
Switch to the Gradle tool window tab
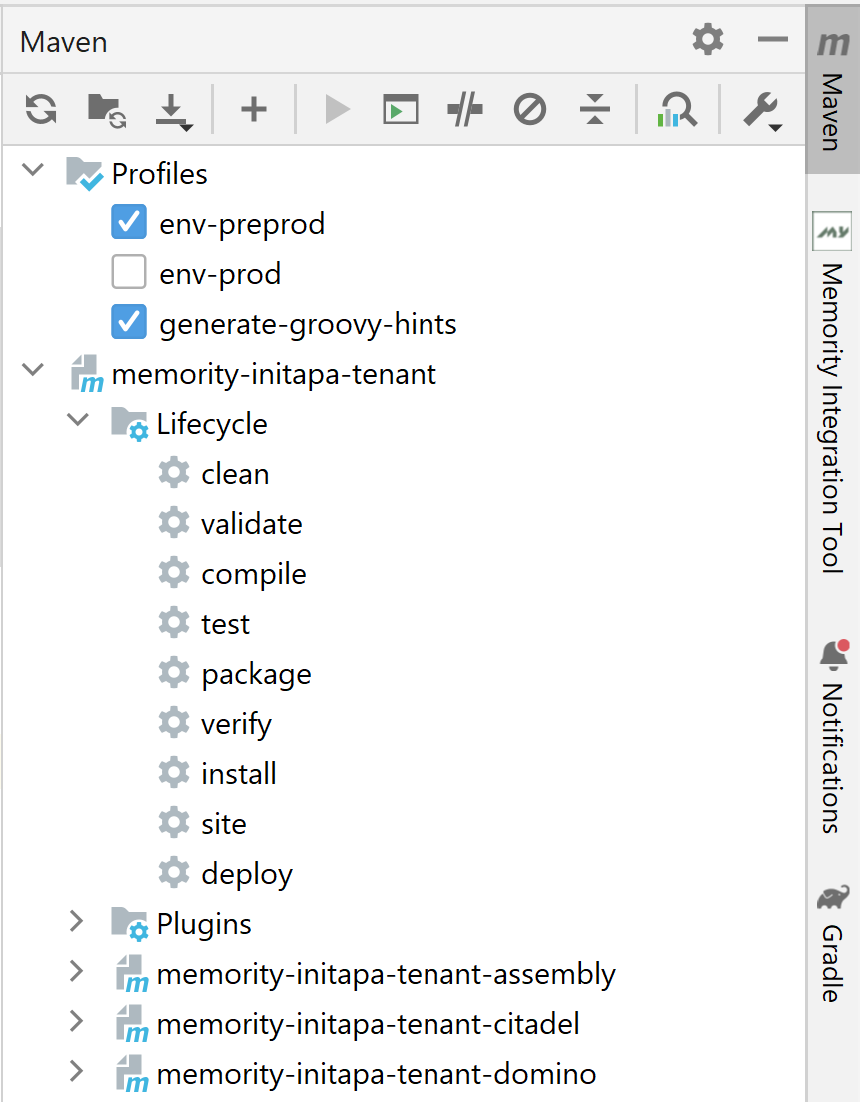(832, 943)
